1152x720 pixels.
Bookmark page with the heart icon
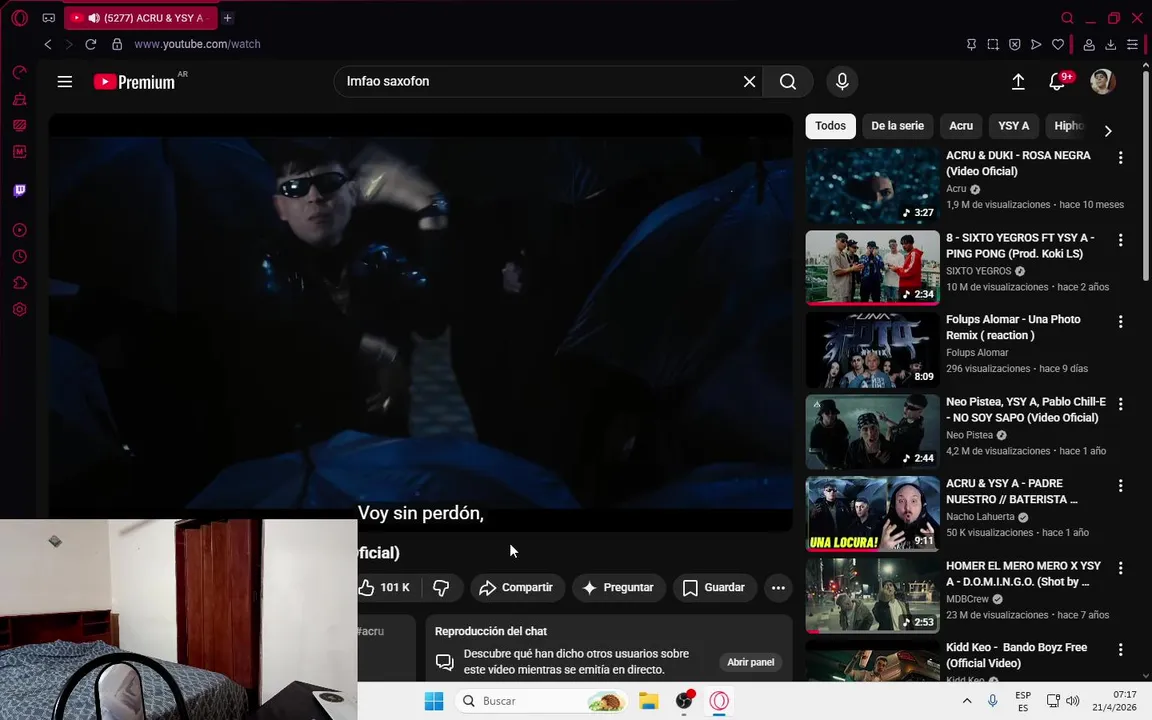pyautogui.click(x=1058, y=45)
